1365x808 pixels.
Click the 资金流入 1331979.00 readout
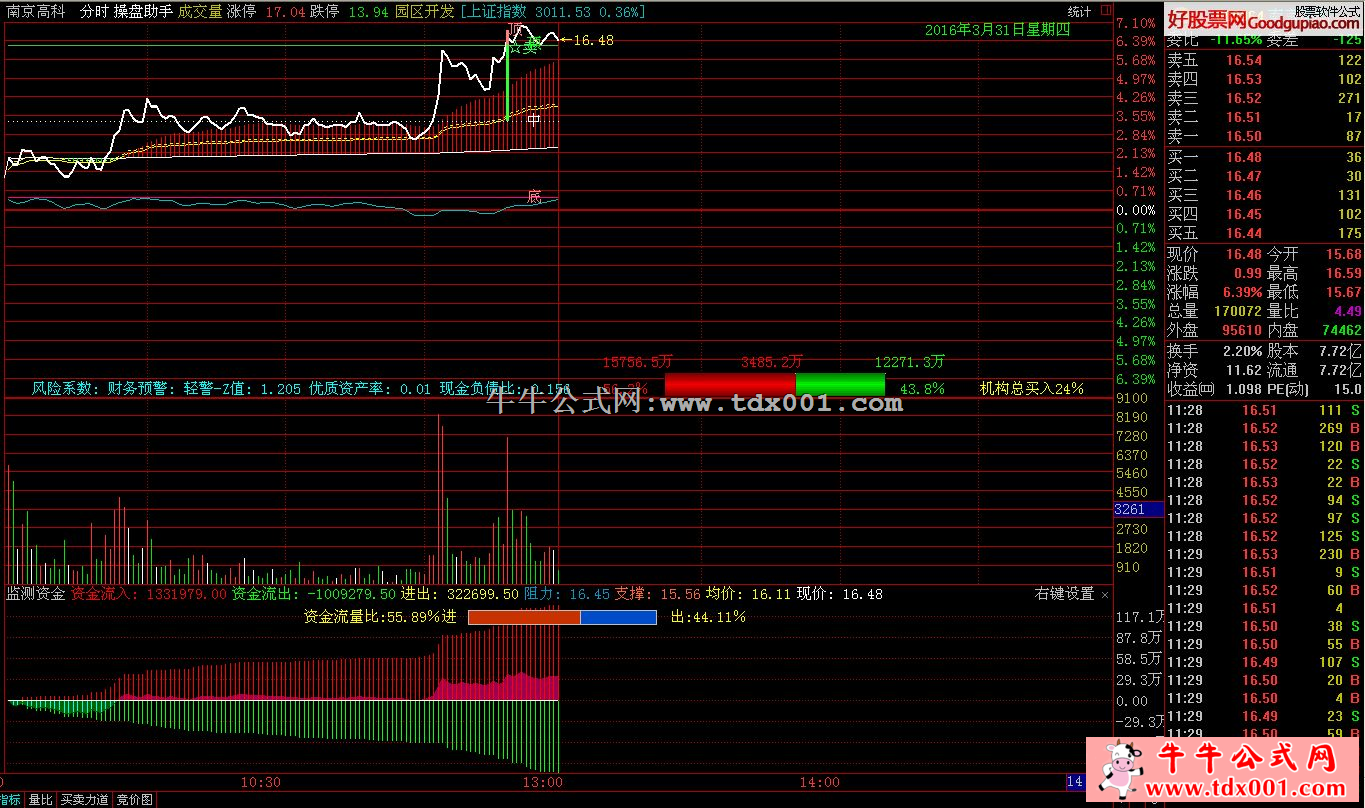(148, 594)
